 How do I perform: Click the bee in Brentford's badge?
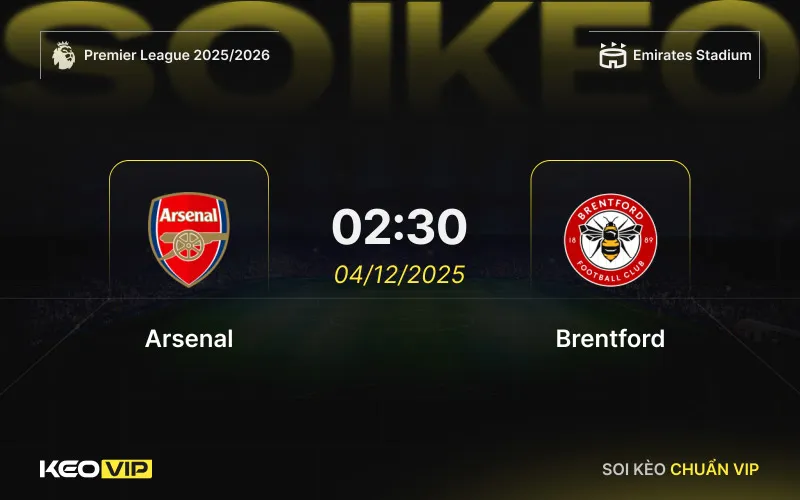click(611, 239)
